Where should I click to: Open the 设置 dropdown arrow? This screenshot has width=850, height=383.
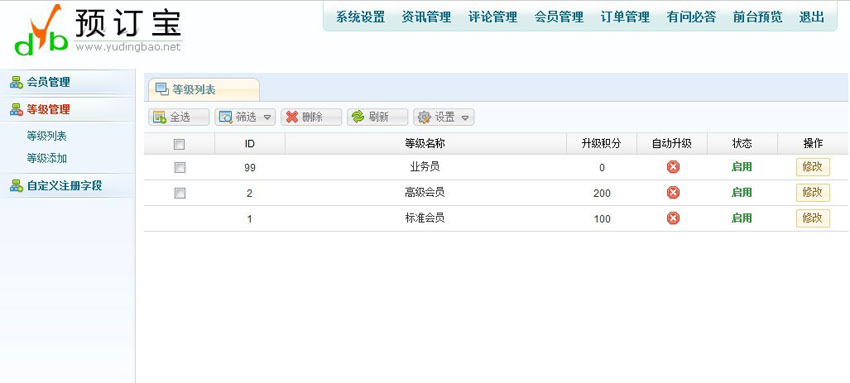point(465,118)
